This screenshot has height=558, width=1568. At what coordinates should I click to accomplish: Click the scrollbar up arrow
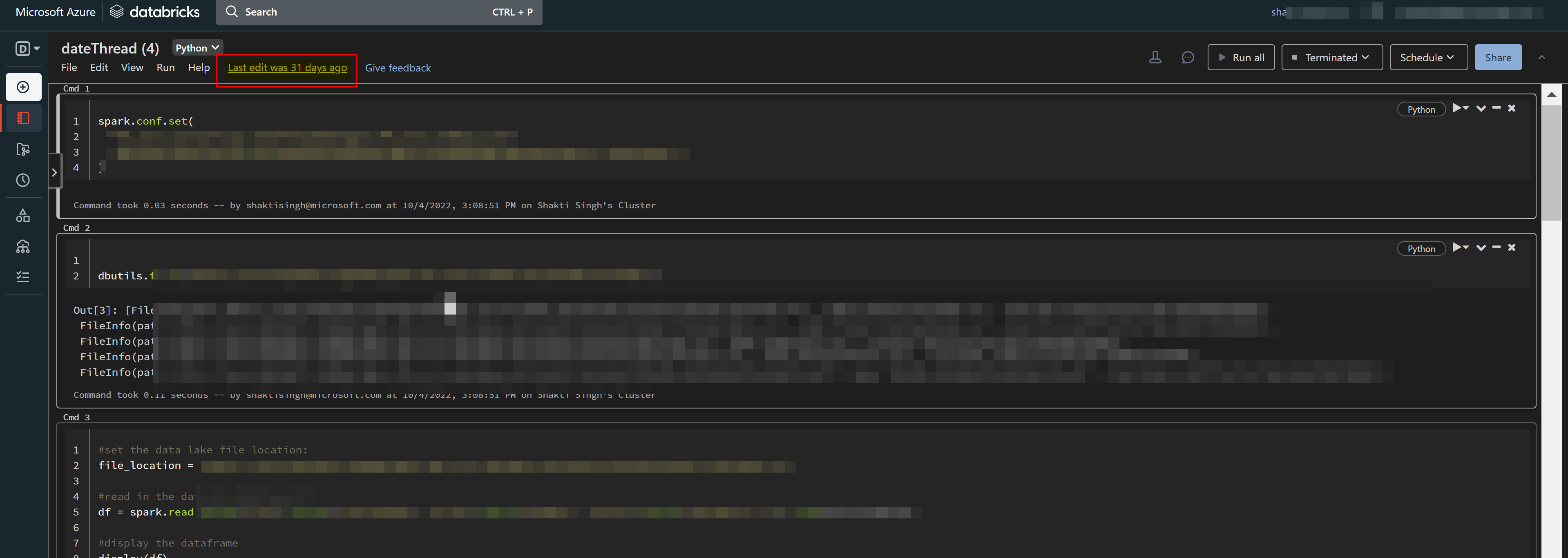[x=1552, y=94]
